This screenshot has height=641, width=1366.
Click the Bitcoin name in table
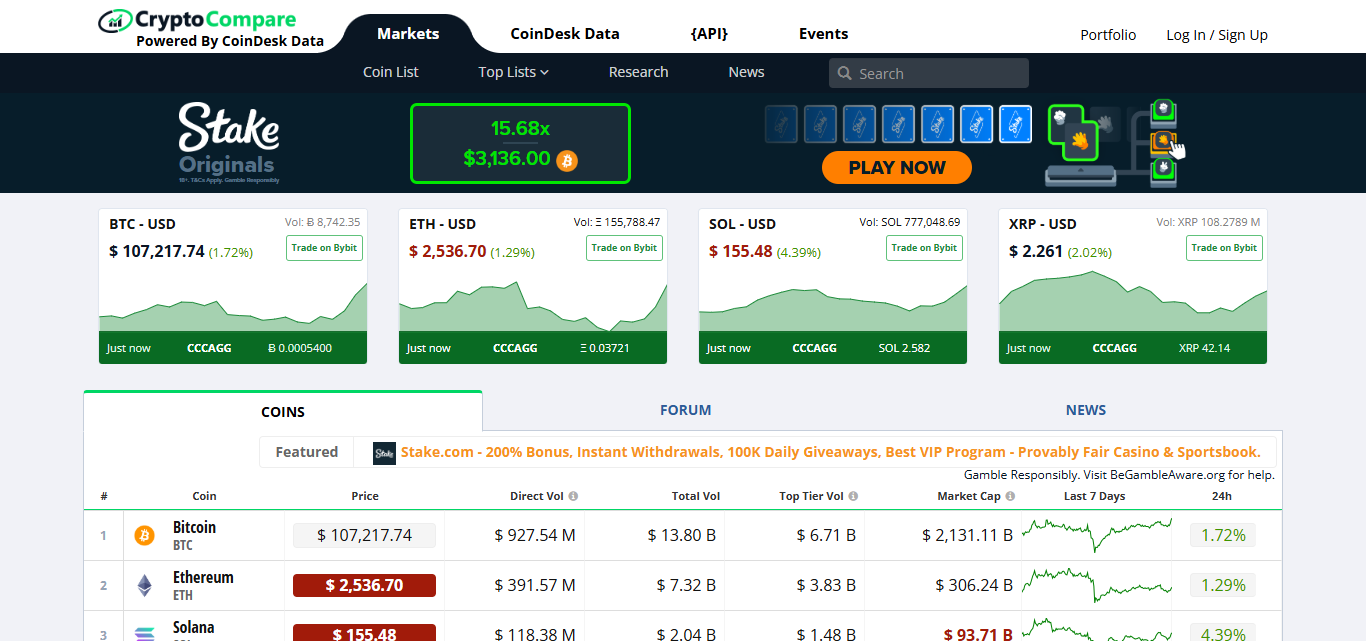tap(194, 527)
